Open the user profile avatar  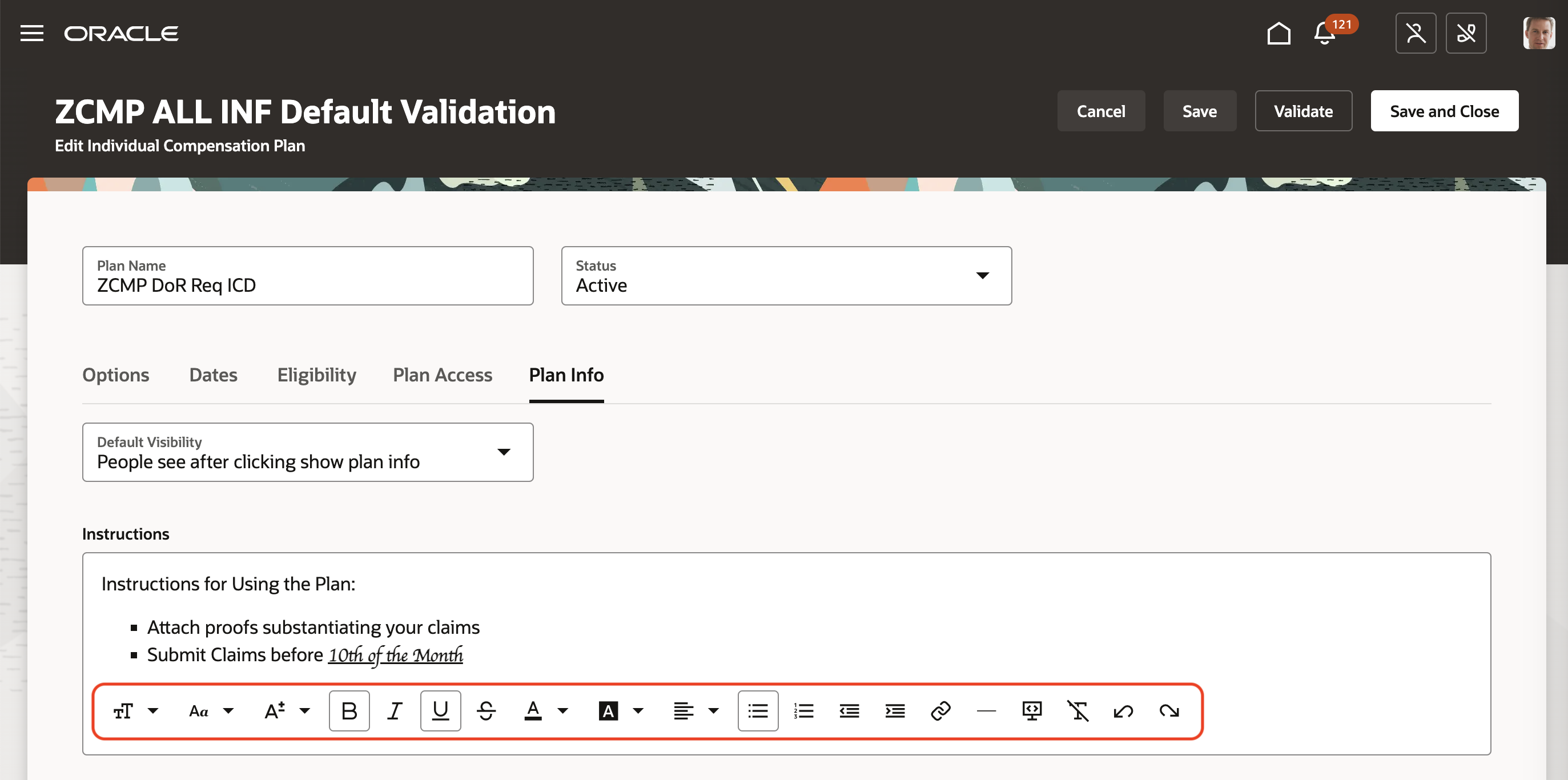[x=1538, y=34]
